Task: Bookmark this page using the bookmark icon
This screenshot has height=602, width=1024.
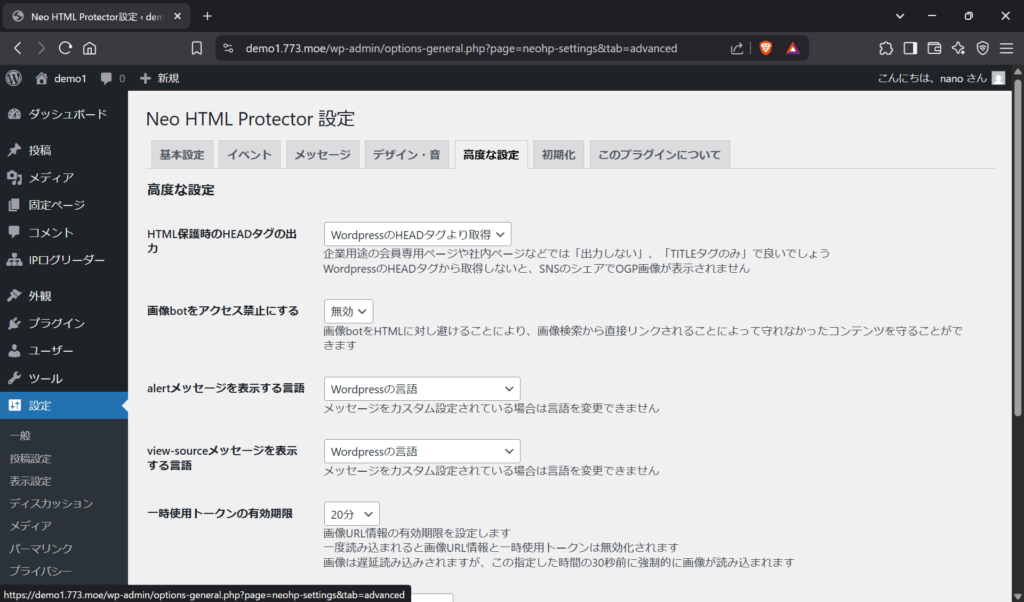Action: [x=197, y=48]
